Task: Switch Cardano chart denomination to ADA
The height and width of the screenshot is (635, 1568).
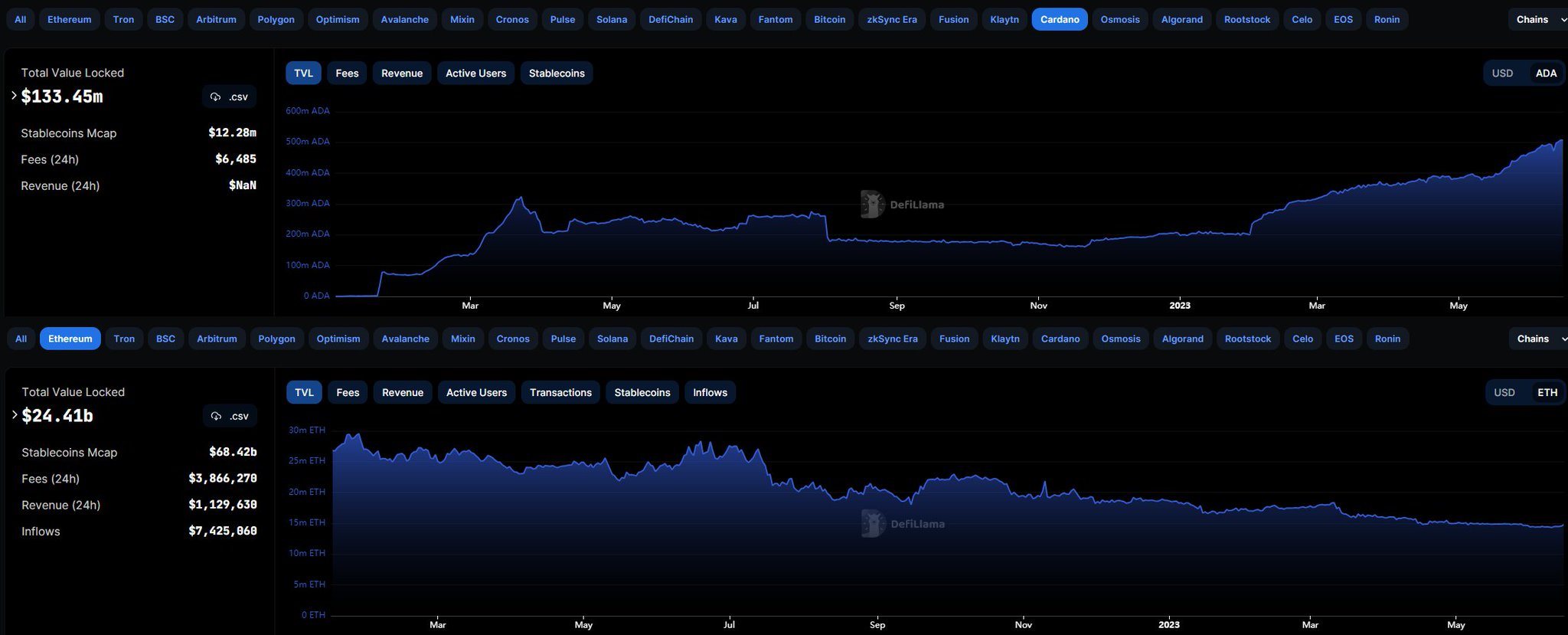Action: 1546,73
